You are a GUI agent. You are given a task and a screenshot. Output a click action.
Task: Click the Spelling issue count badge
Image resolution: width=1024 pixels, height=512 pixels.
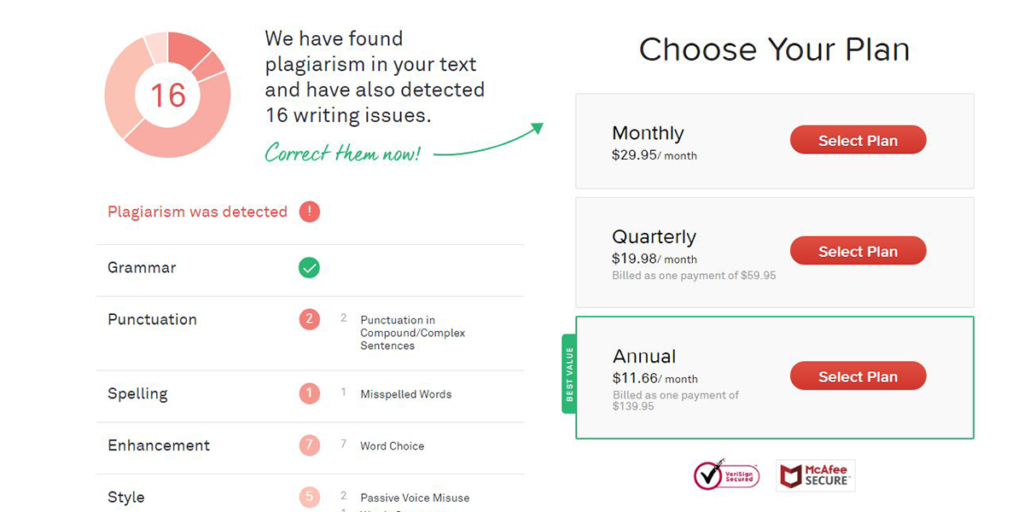(310, 394)
